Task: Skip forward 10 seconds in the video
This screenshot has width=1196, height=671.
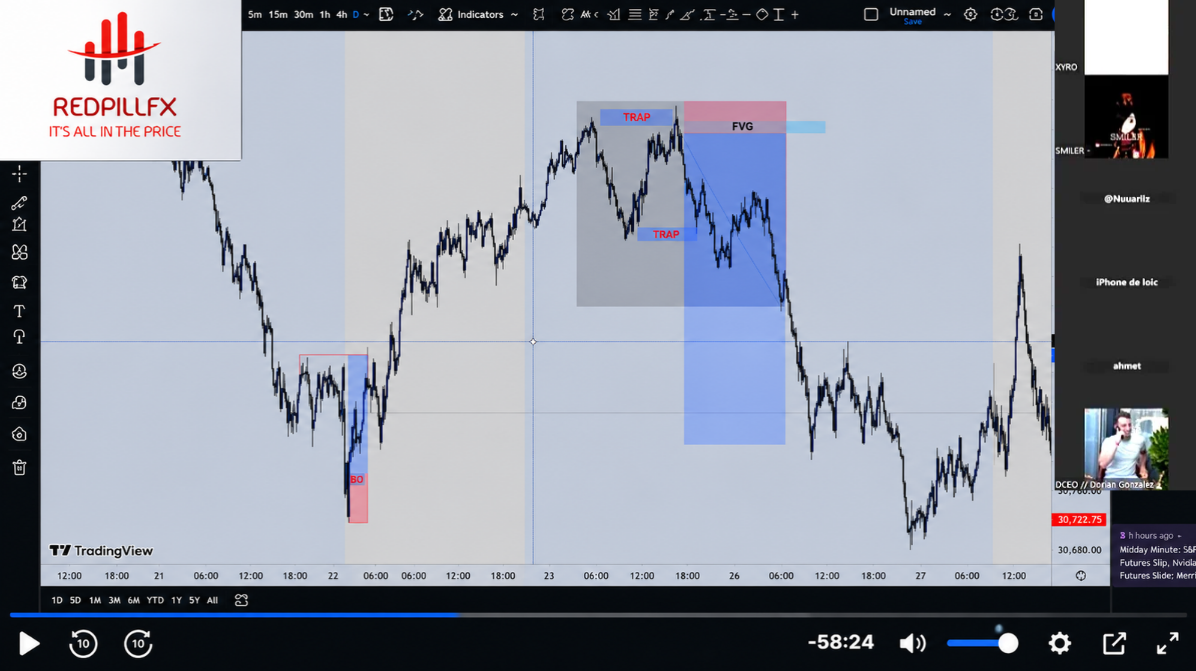Action: (x=138, y=644)
